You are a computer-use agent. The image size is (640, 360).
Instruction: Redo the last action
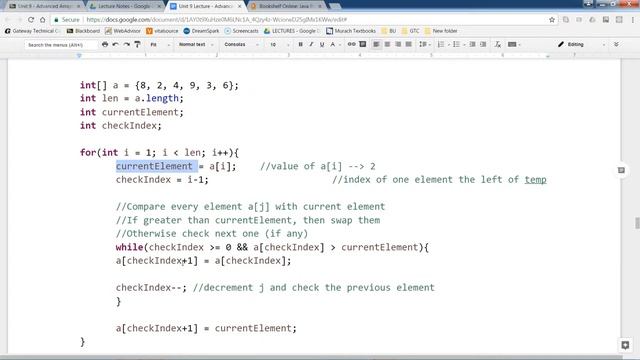tap(127, 44)
